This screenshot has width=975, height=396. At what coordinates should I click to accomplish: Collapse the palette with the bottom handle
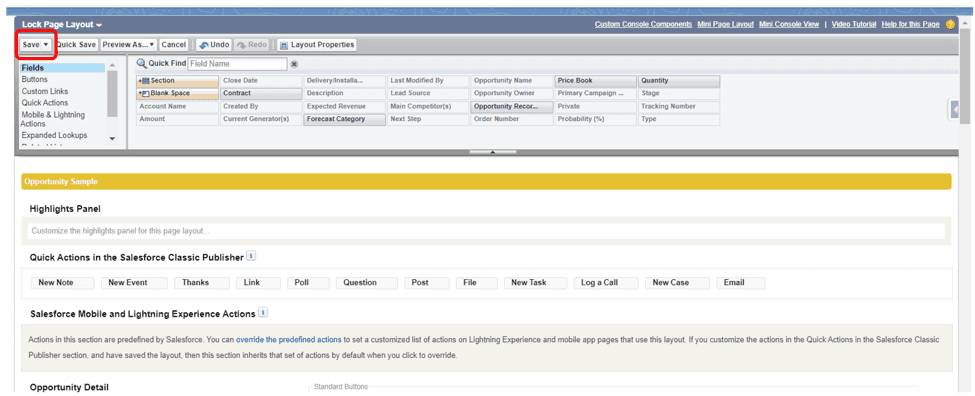pyautogui.click(x=492, y=152)
